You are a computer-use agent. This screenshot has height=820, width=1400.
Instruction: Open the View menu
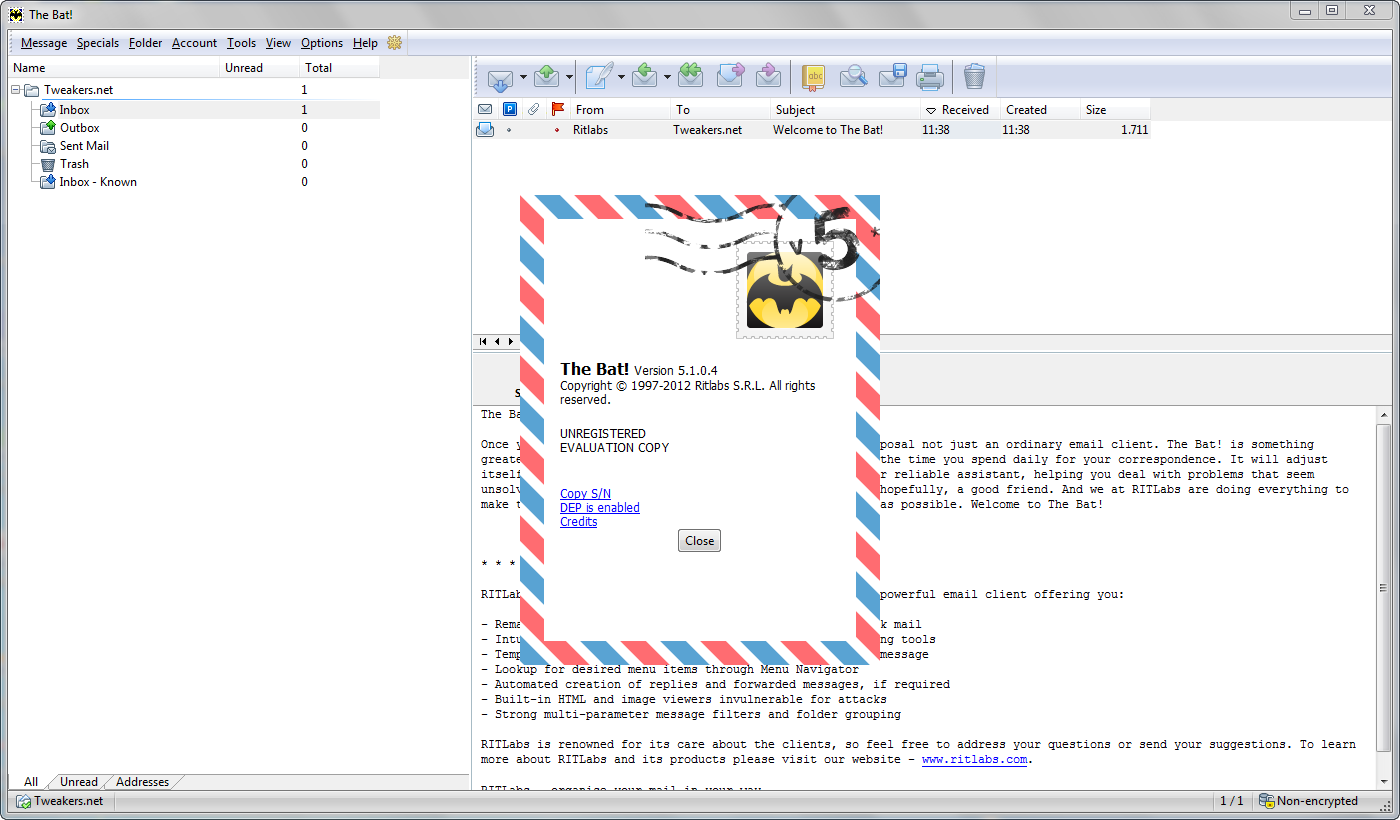(x=278, y=43)
